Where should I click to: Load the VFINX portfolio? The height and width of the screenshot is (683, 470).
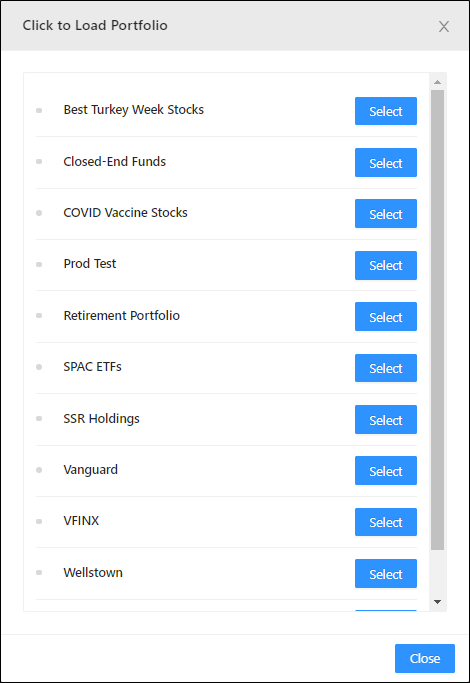[x=385, y=522]
